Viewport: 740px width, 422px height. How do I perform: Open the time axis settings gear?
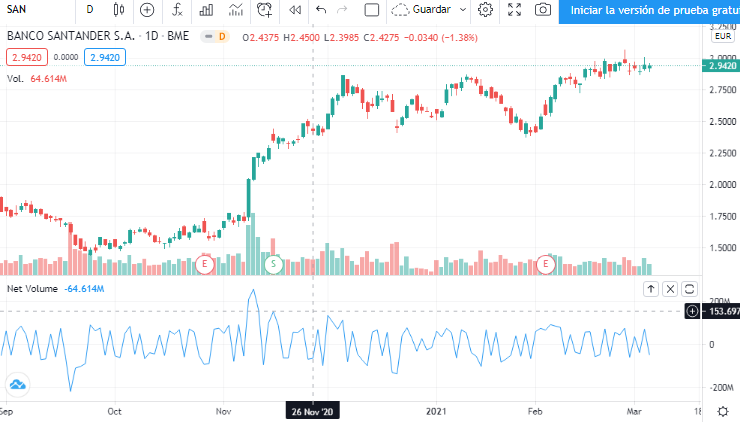[x=723, y=412]
